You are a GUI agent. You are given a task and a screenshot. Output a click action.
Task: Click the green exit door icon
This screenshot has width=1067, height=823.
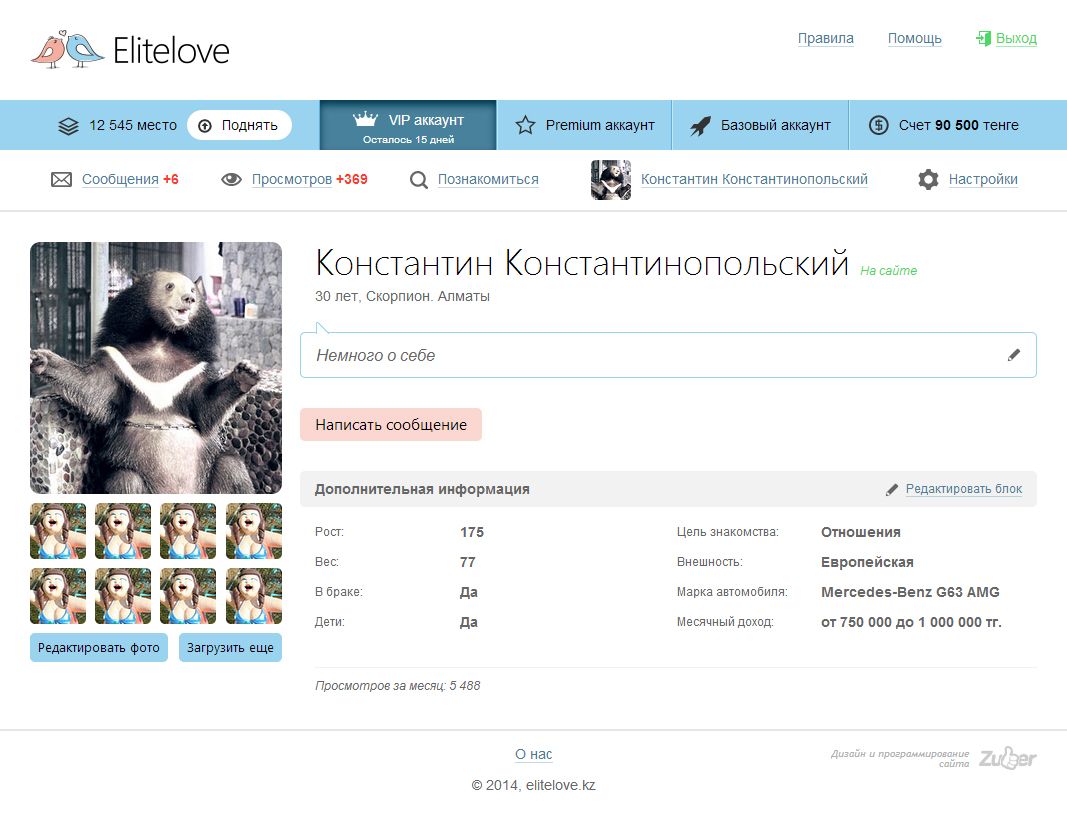pyautogui.click(x=983, y=39)
